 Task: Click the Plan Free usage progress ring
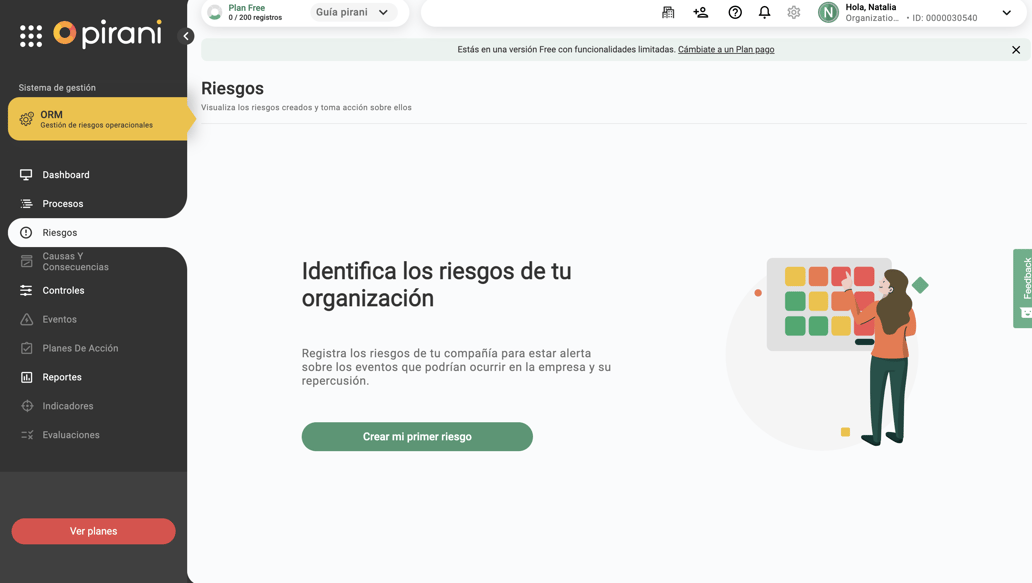pos(214,13)
